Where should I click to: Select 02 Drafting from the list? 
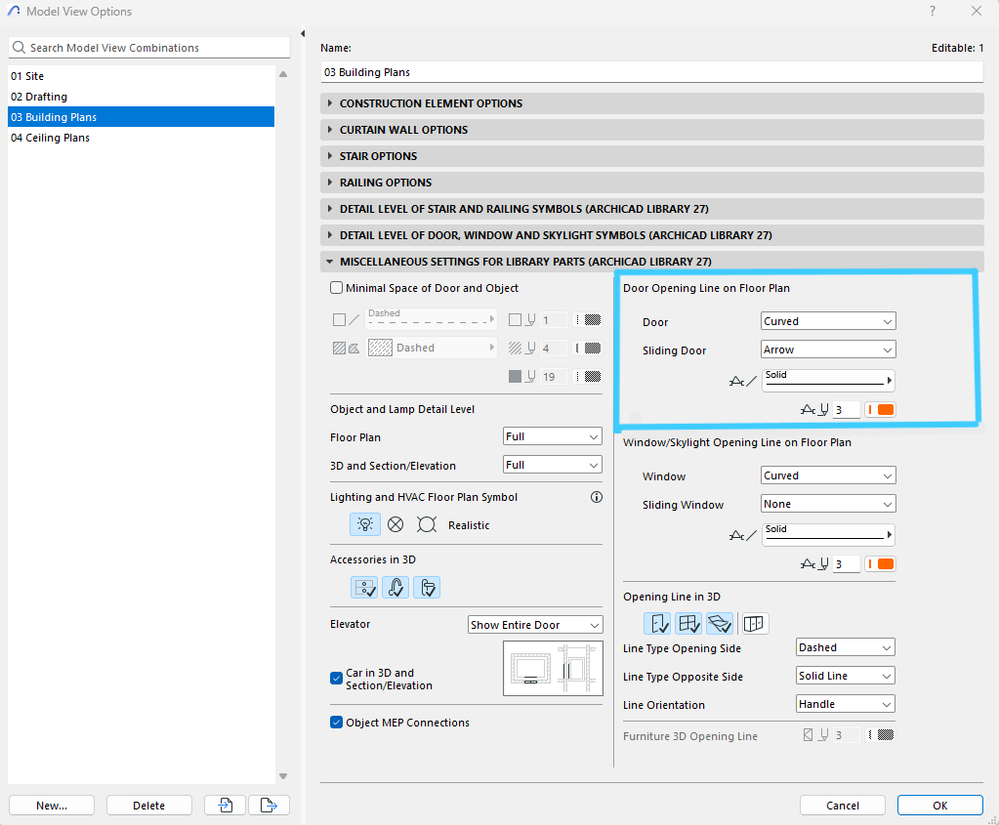[39, 97]
